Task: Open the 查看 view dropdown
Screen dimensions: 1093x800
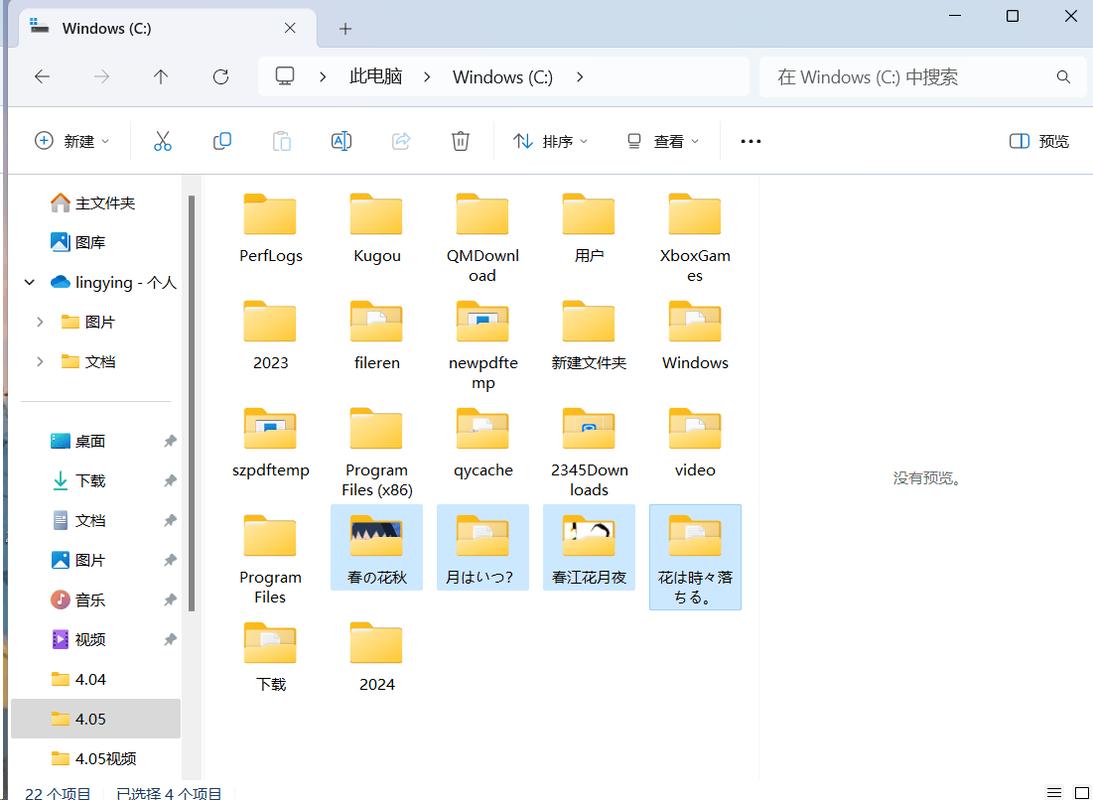Action: click(x=662, y=141)
